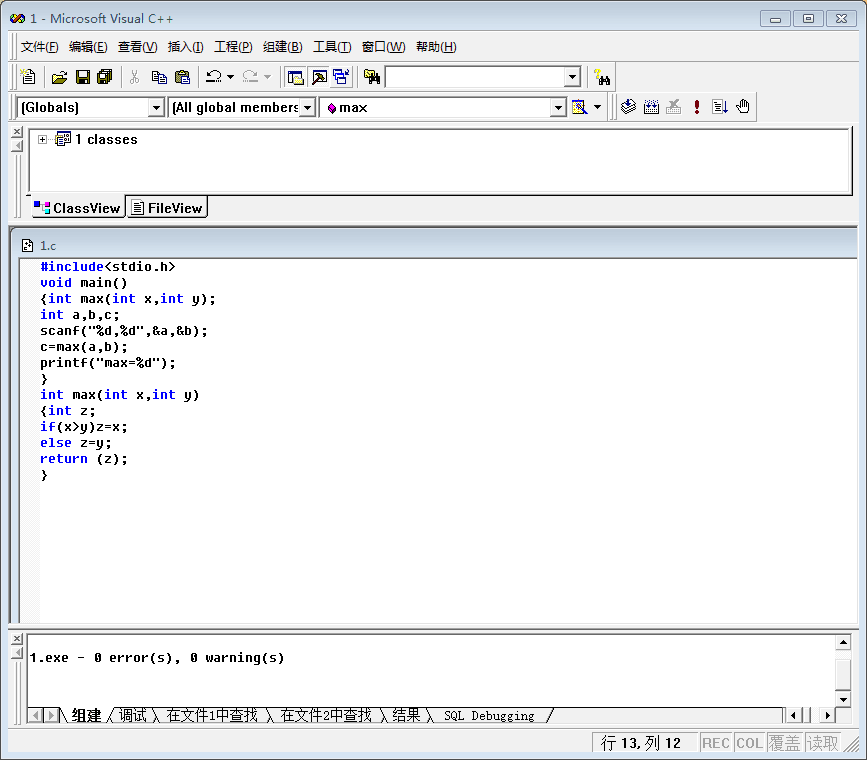Viewport: 867px width, 760px height.
Task: Select the 调试 output tab
Action: (x=133, y=715)
